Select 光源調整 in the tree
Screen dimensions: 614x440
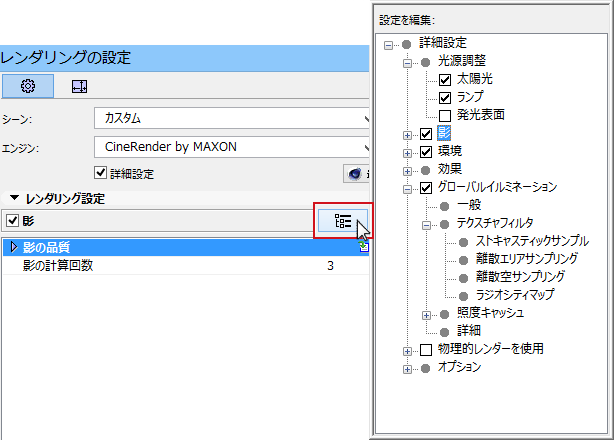coord(462,61)
